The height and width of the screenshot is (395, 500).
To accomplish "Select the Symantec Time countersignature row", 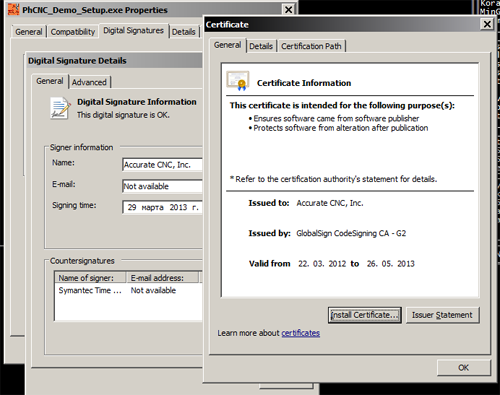I will click(x=129, y=291).
